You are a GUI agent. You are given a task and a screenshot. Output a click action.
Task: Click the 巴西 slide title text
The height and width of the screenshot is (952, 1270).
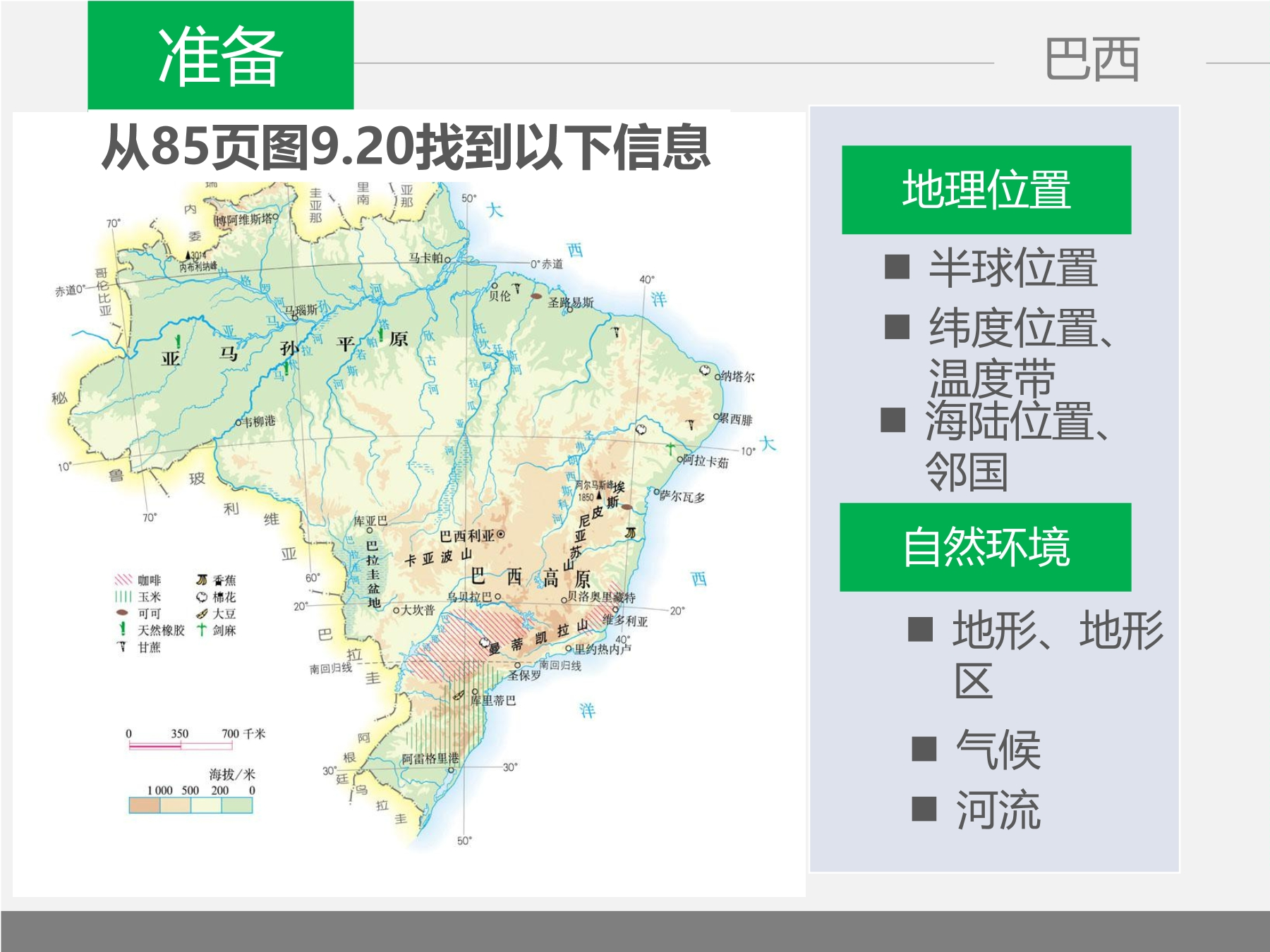tap(1092, 59)
